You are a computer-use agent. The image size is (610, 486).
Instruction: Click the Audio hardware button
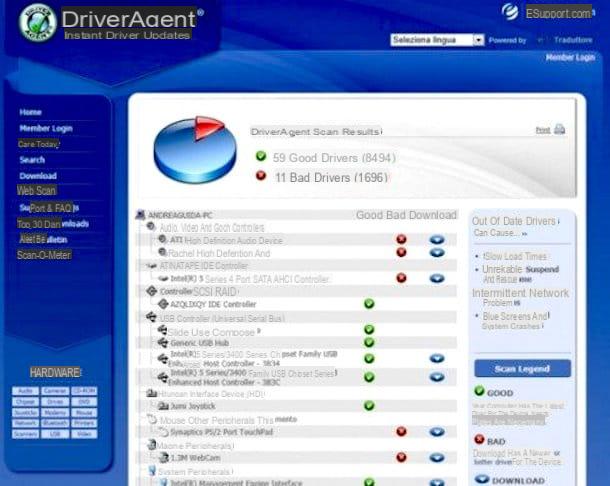[x=26, y=391]
